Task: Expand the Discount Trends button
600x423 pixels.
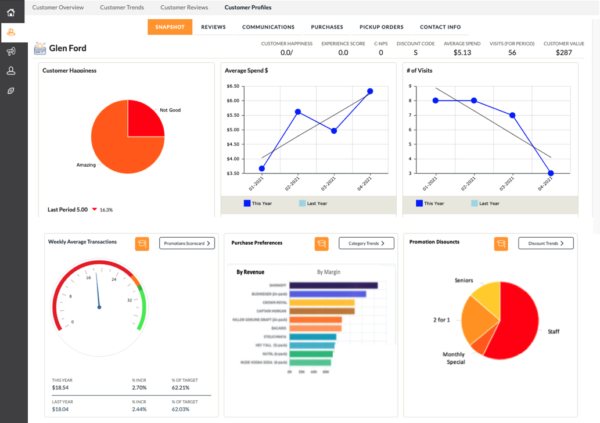Action: 547,243
